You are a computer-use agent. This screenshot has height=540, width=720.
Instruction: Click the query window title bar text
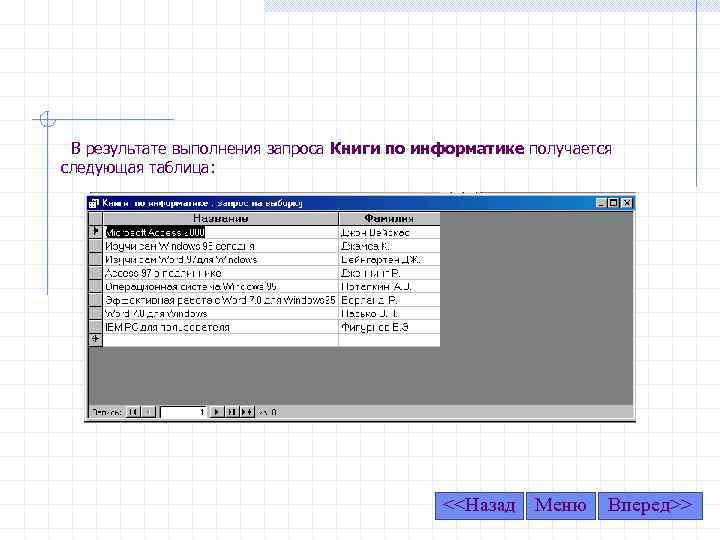point(202,203)
